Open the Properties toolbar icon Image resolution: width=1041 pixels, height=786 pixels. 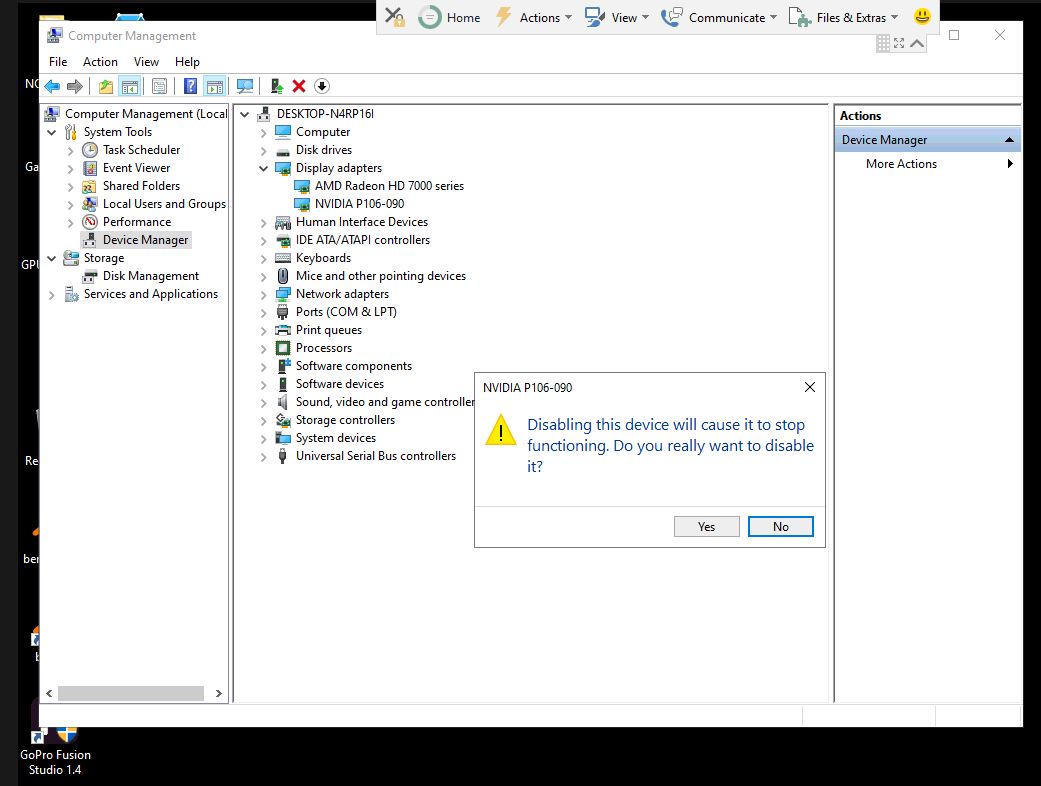point(159,86)
